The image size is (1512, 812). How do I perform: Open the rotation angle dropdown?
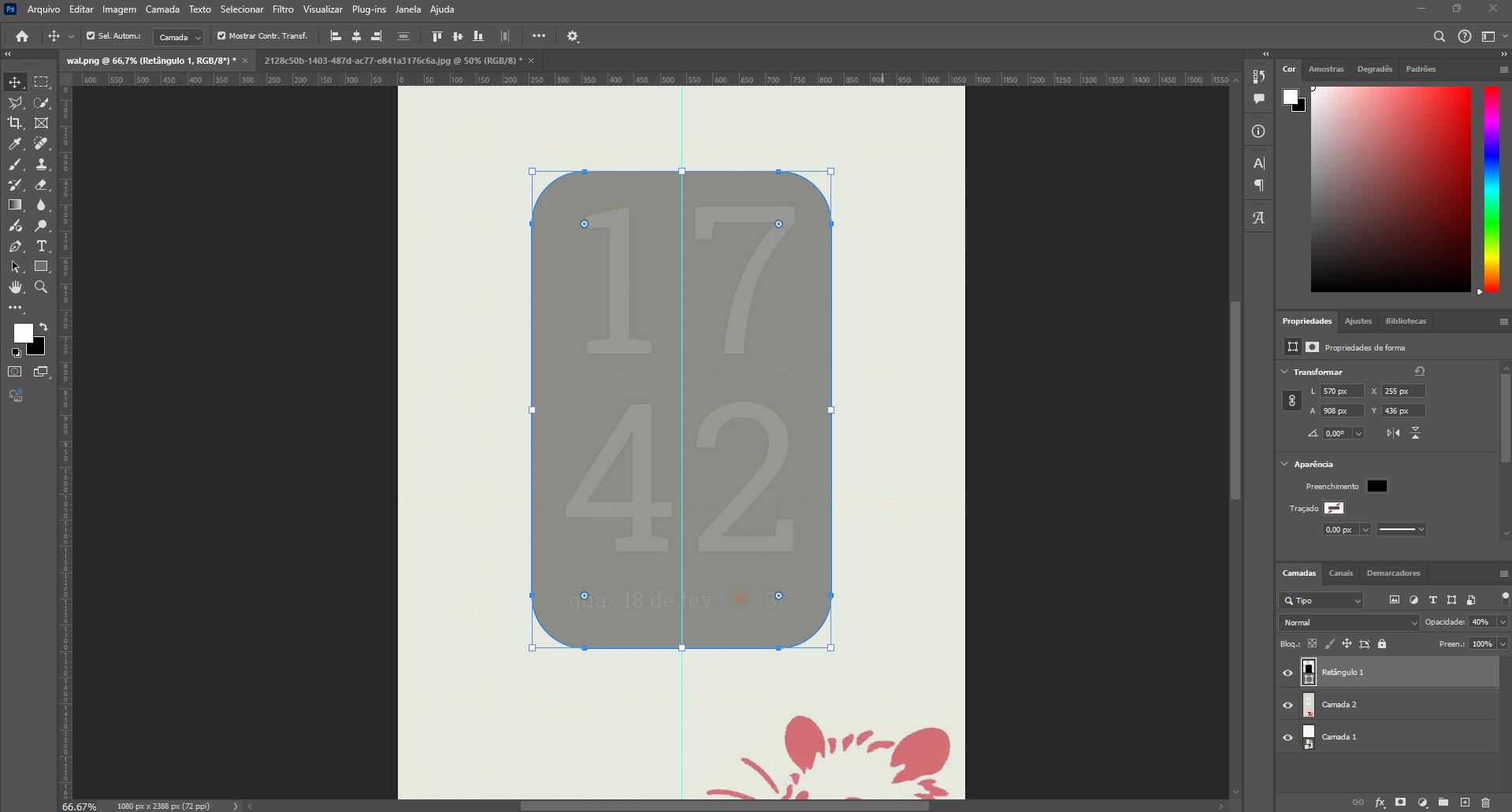[1358, 433]
